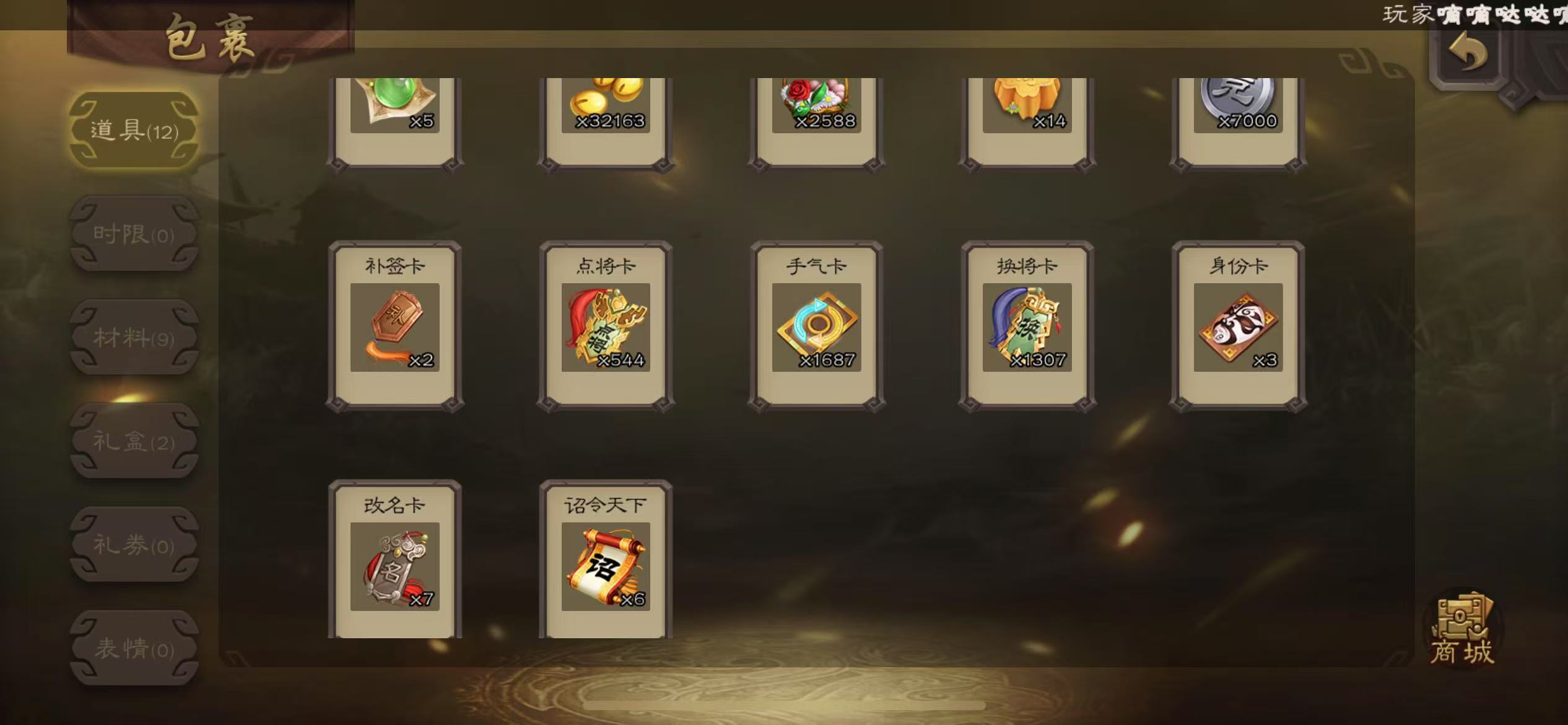1568x725 pixels.
Task: Open the 商城 treasure chest shop
Action: point(1463,628)
